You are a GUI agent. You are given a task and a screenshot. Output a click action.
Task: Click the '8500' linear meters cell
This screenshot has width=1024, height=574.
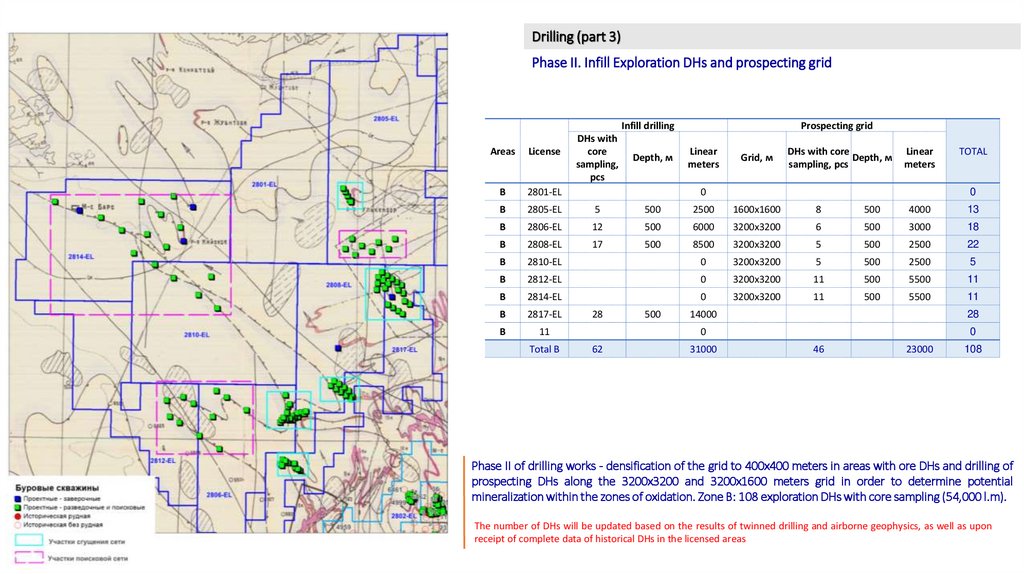pyautogui.click(x=703, y=244)
